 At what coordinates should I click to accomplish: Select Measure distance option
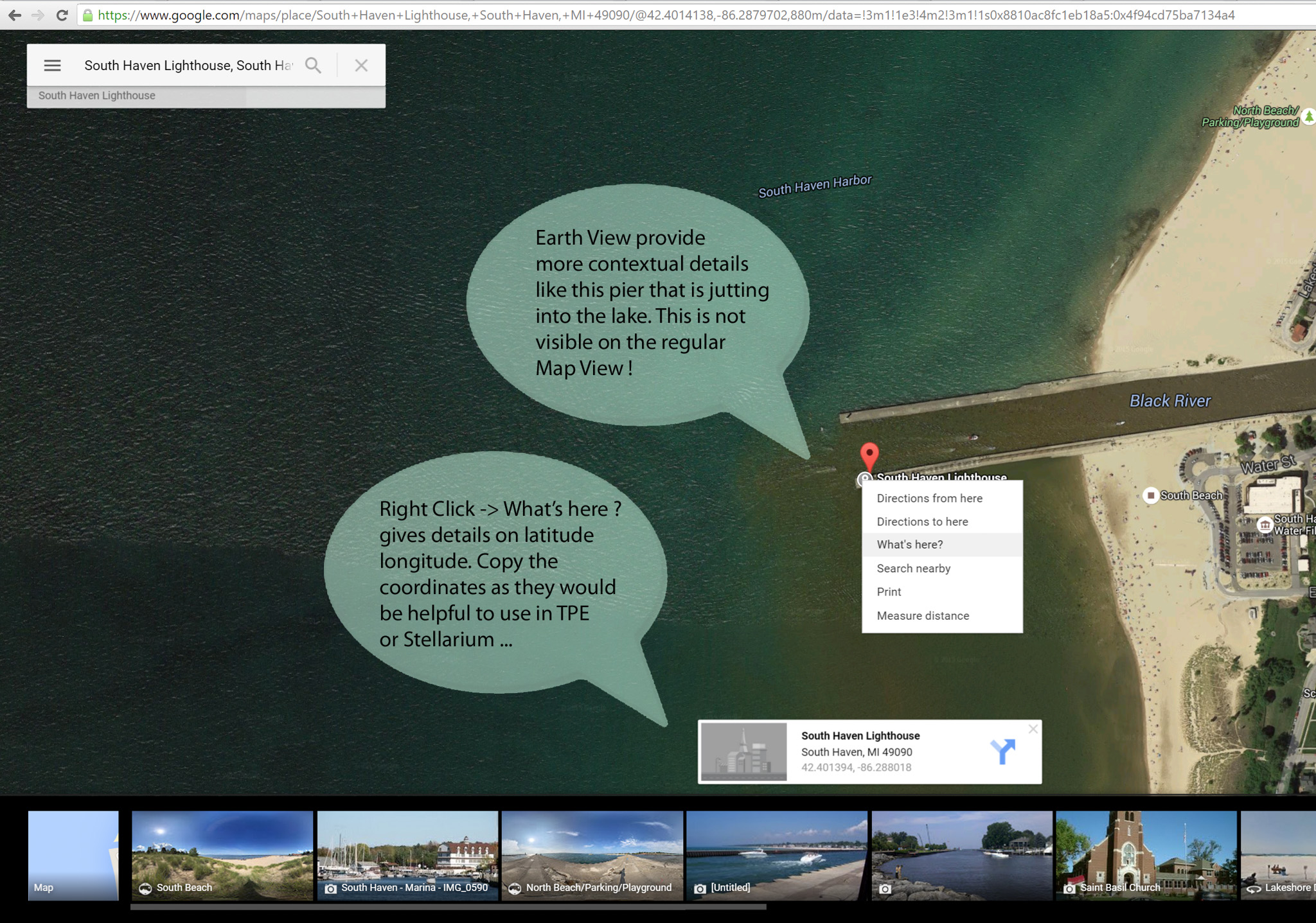[x=942, y=615]
